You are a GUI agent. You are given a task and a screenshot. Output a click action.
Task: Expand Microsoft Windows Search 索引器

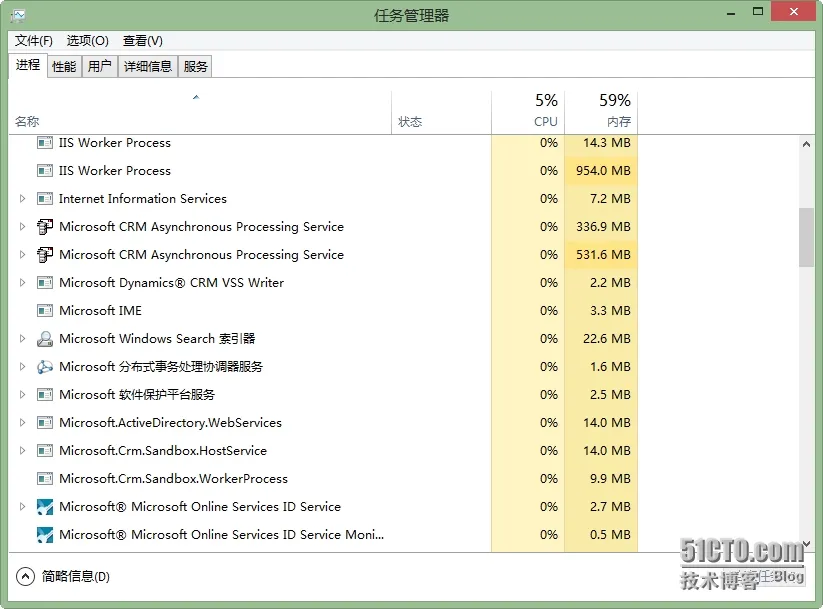click(x=22, y=339)
